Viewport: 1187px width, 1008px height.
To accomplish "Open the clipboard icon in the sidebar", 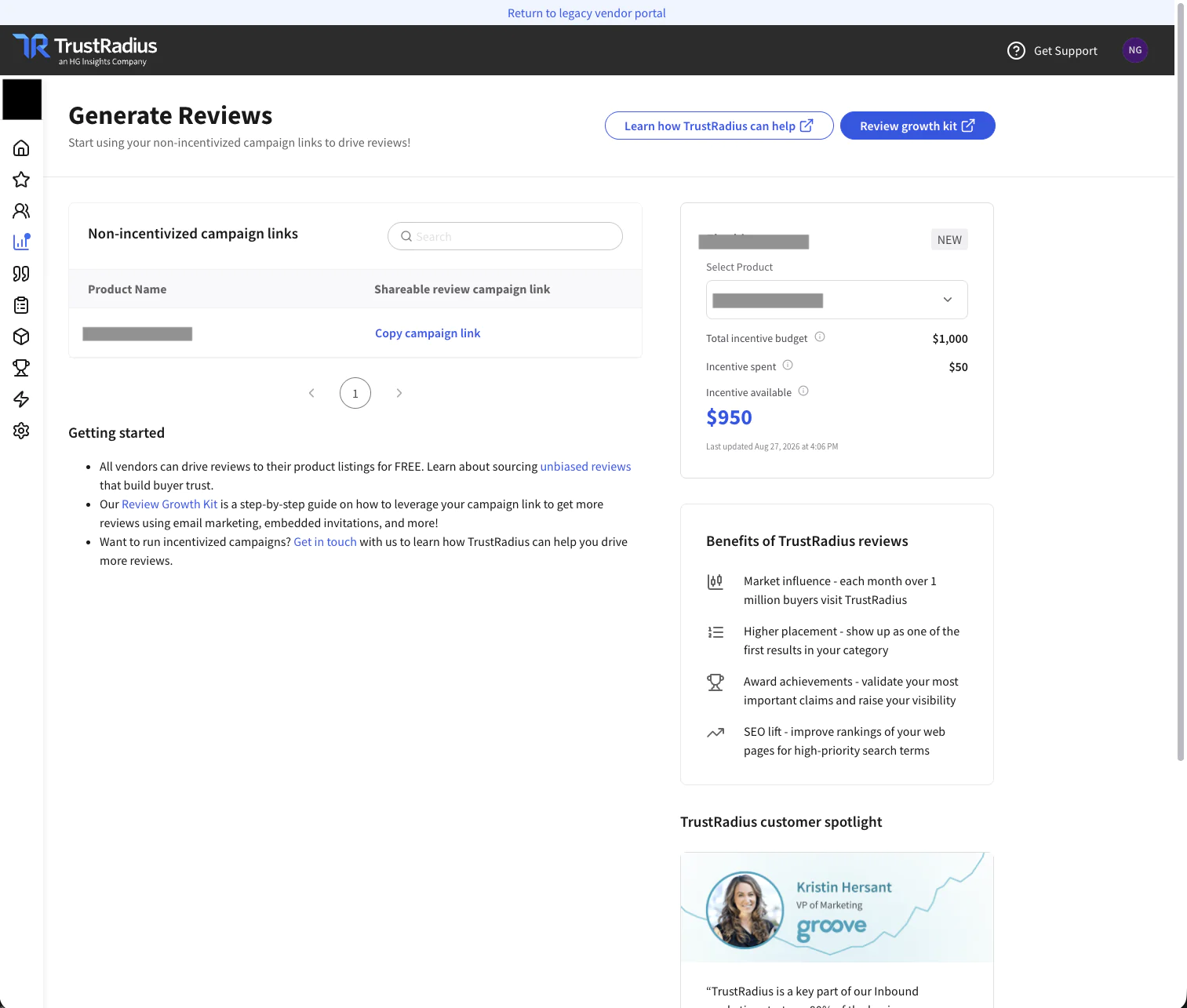I will 21,305.
